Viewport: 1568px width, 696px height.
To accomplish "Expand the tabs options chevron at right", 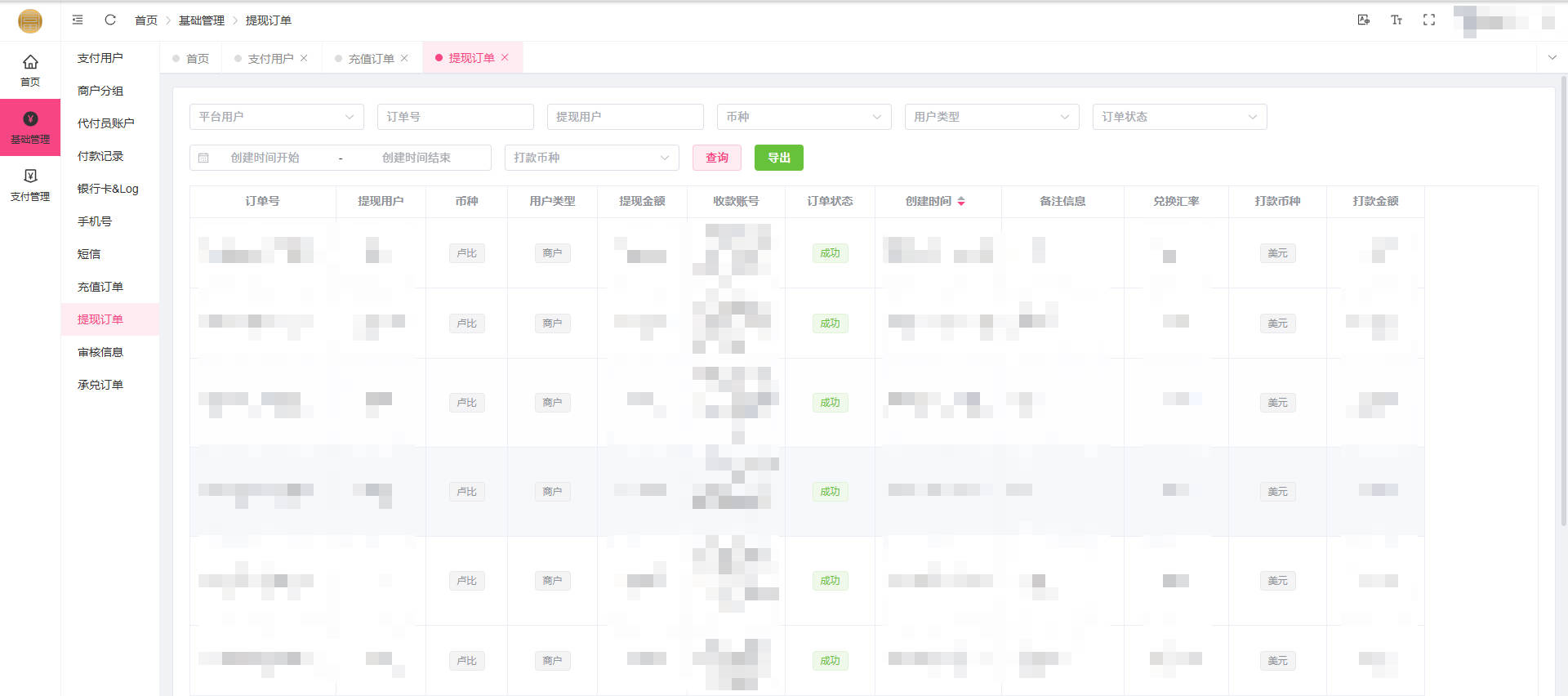I will pos(1552,58).
